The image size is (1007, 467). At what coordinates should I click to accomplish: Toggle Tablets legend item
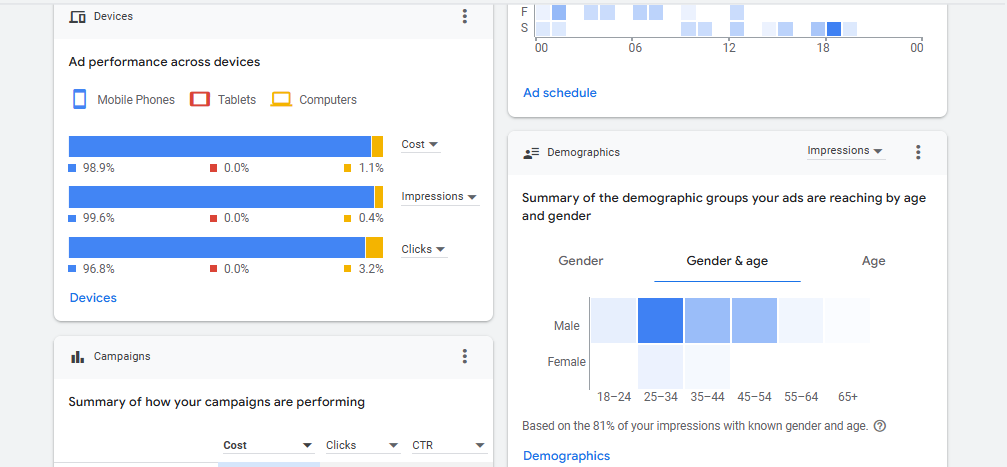[223, 100]
